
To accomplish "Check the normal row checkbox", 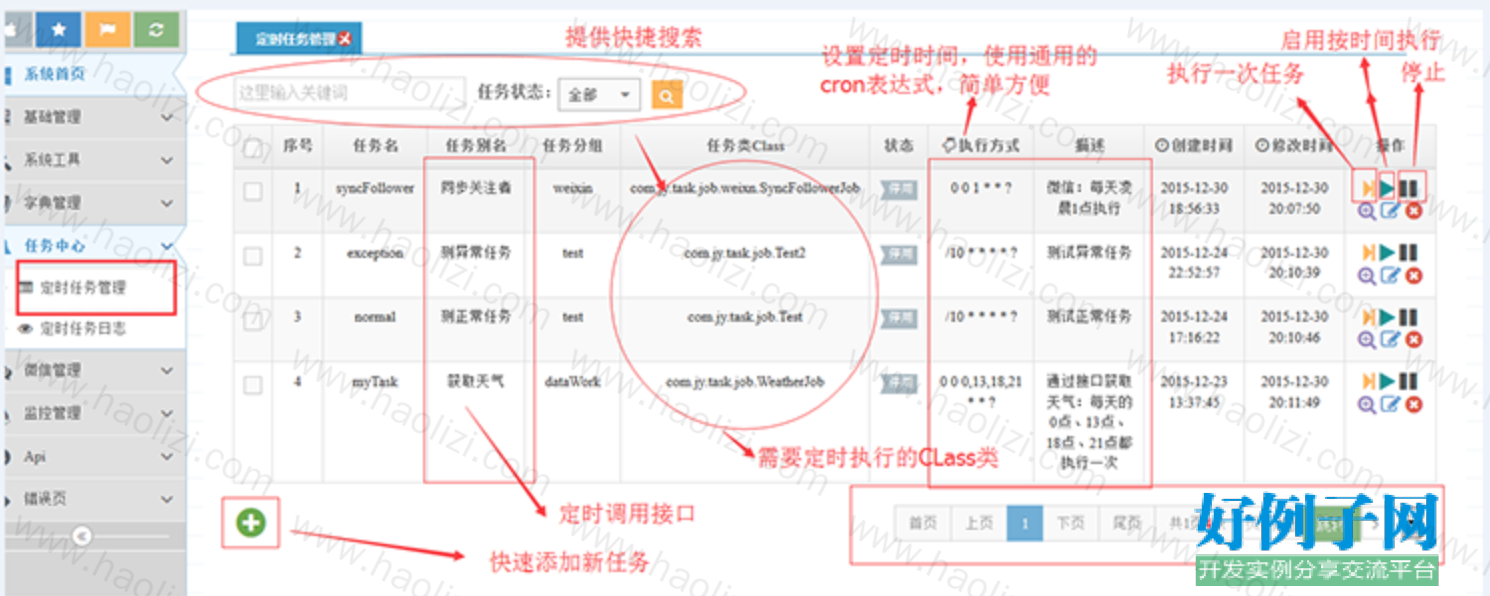I will pos(253,321).
